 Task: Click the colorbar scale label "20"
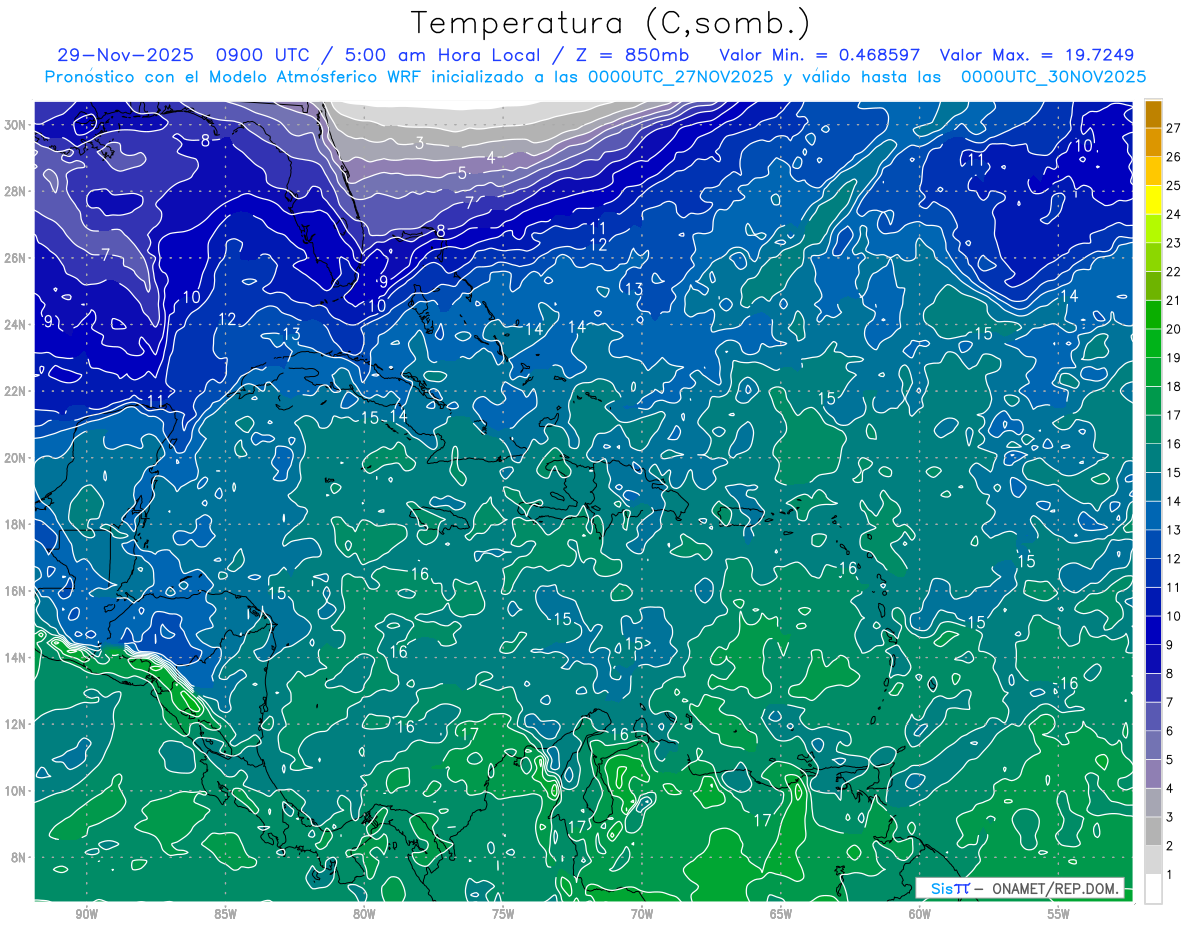coord(1173,329)
